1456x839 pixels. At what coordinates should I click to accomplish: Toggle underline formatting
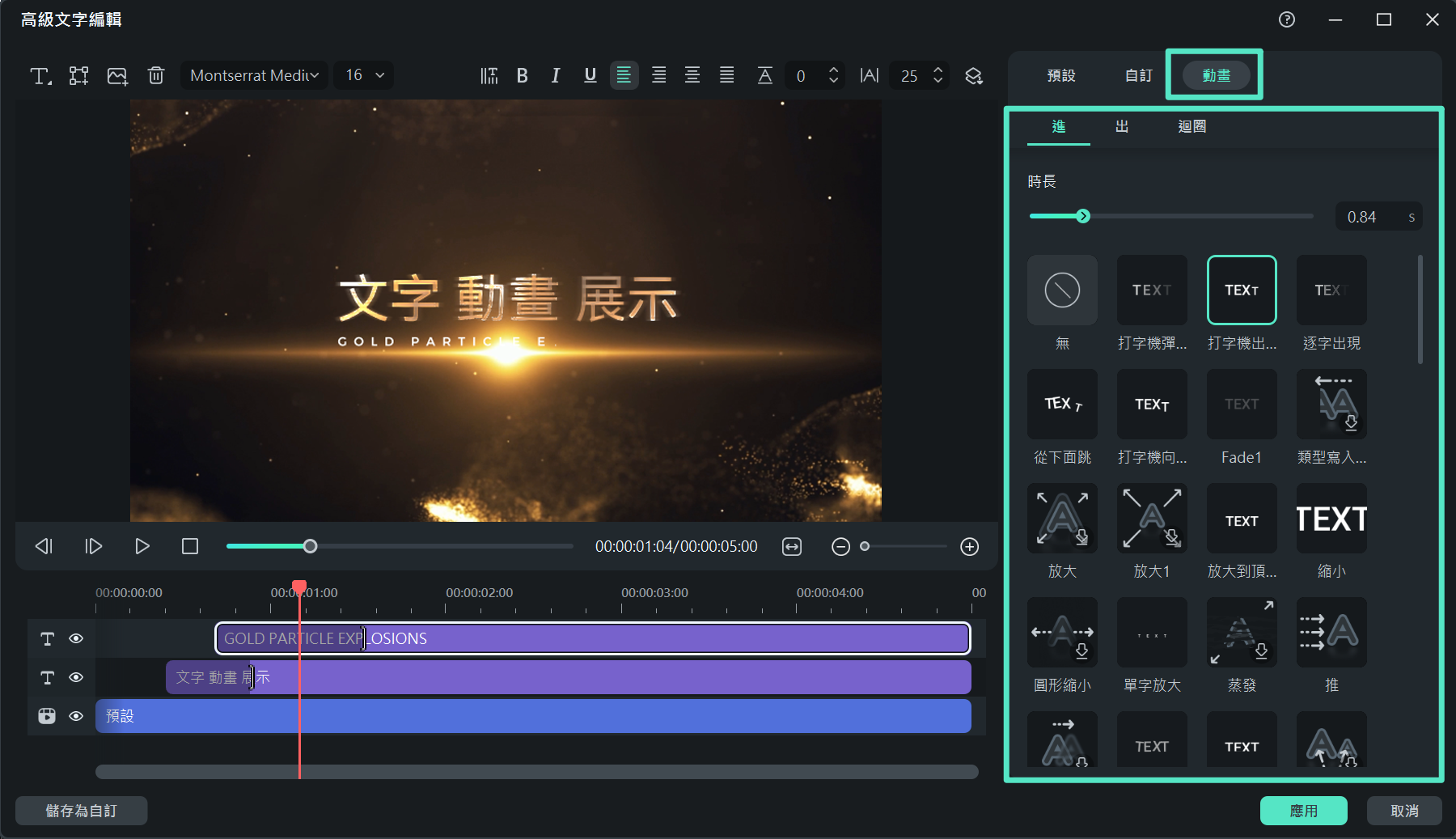(590, 76)
